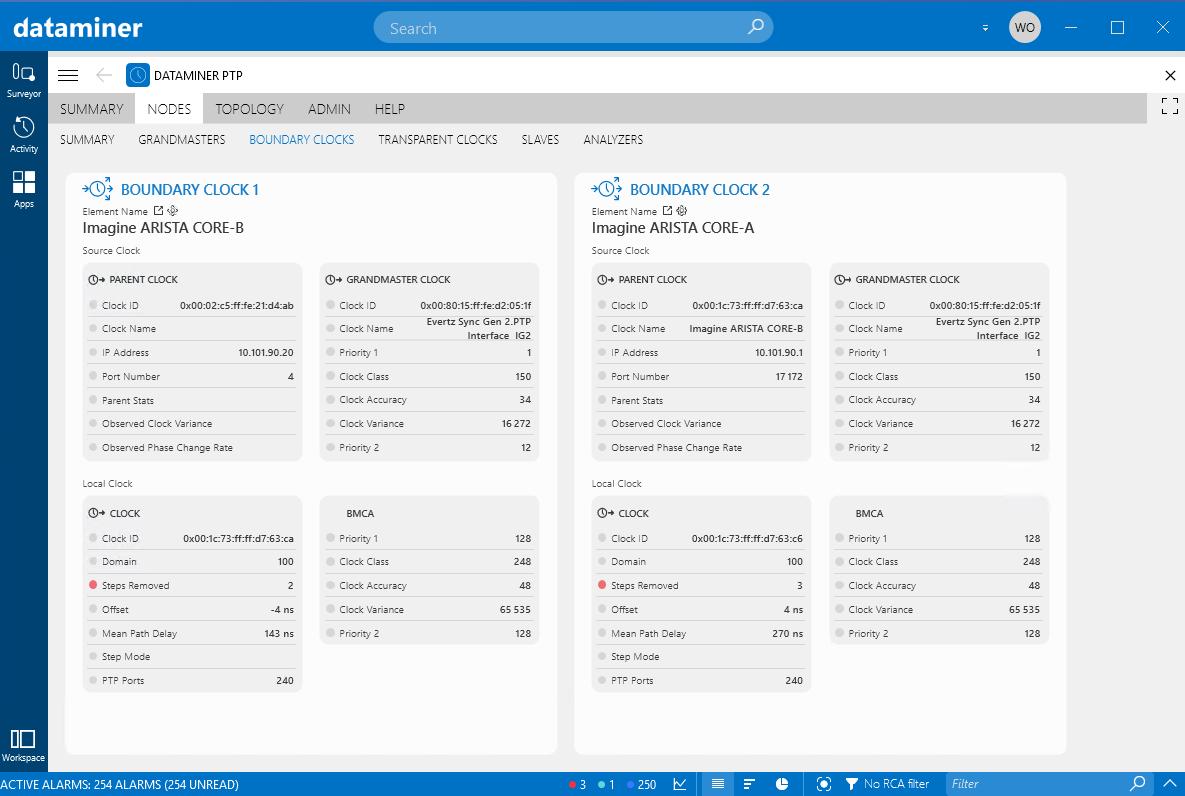
Task: Switch alarm console to list view
Action: coord(718,784)
